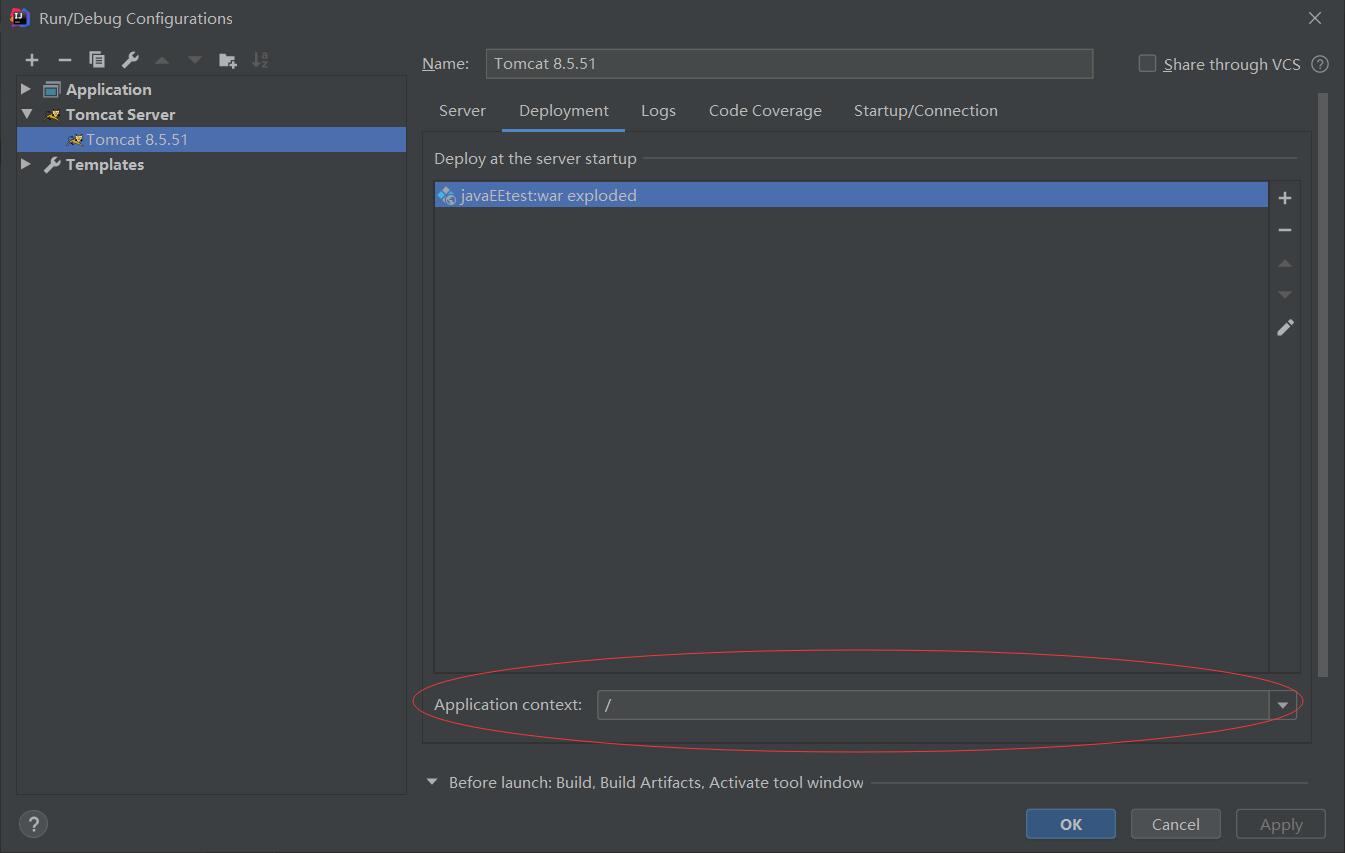Select the Deployment tab

tap(564, 111)
